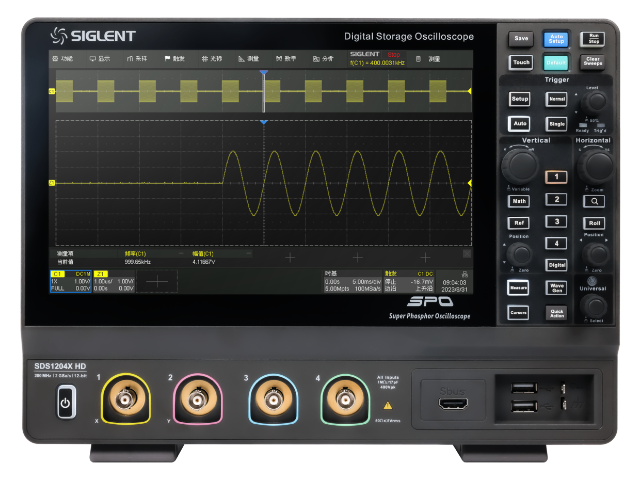This screenshot has height=480, width=640.
Task: Click the 999.65kHz frequency measurement value
Action: tap(138, 262)
